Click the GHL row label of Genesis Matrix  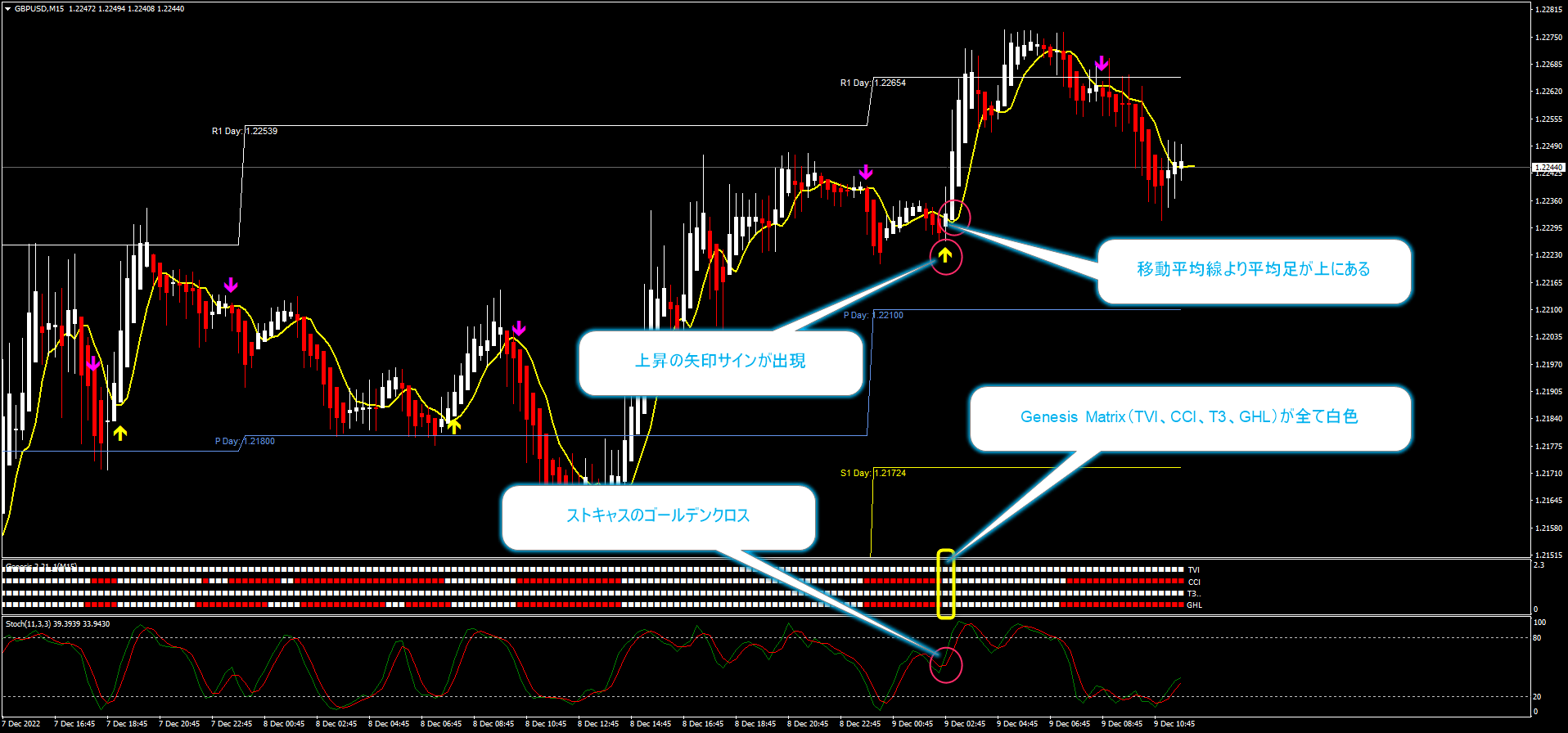(1194, 605)
